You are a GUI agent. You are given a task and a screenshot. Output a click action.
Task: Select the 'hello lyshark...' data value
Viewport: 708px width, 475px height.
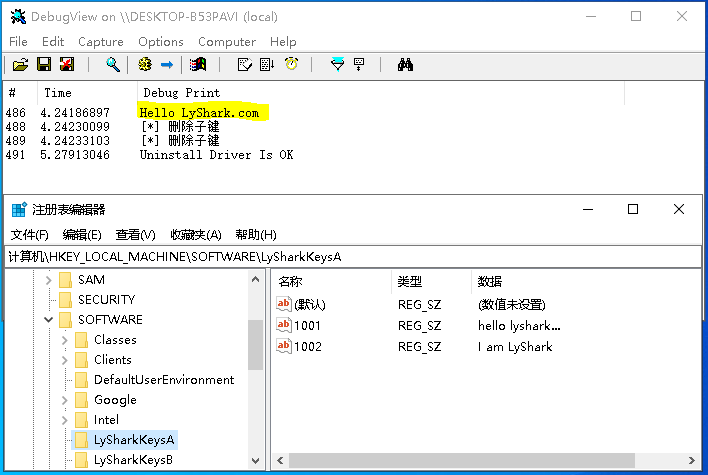tap(519, 326)
